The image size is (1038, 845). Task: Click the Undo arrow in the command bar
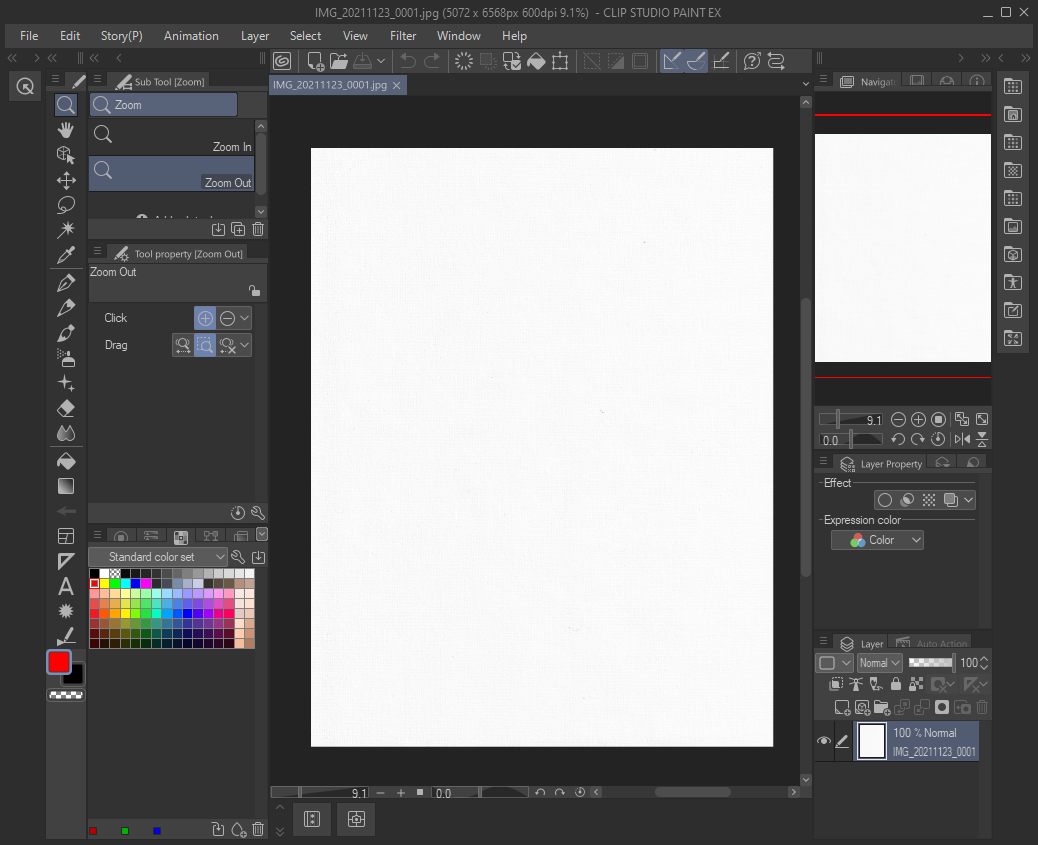pyautogui.click(x=408, y=61)
